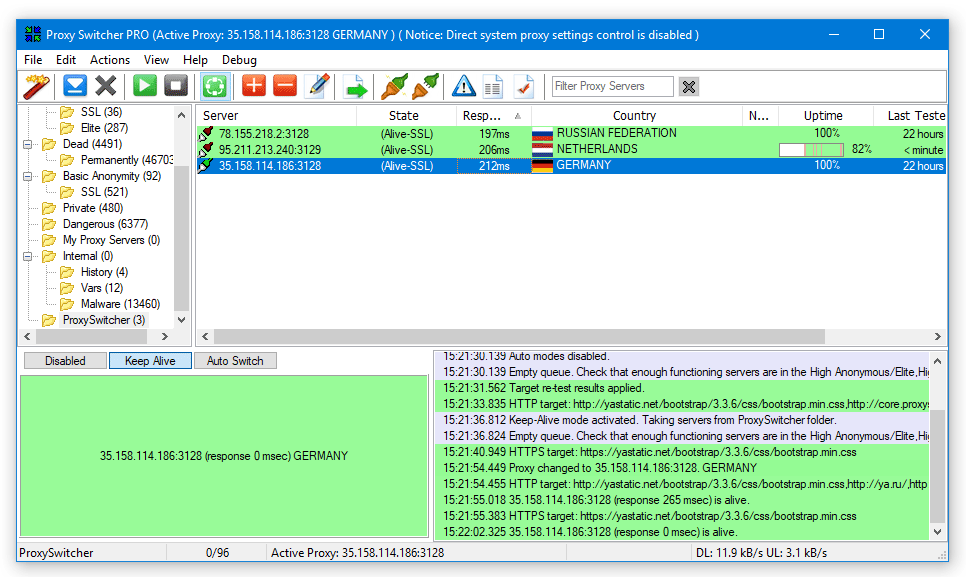Click the server list horizontal scrollbar
Screen dimensions: 966x577
[519, 336]
